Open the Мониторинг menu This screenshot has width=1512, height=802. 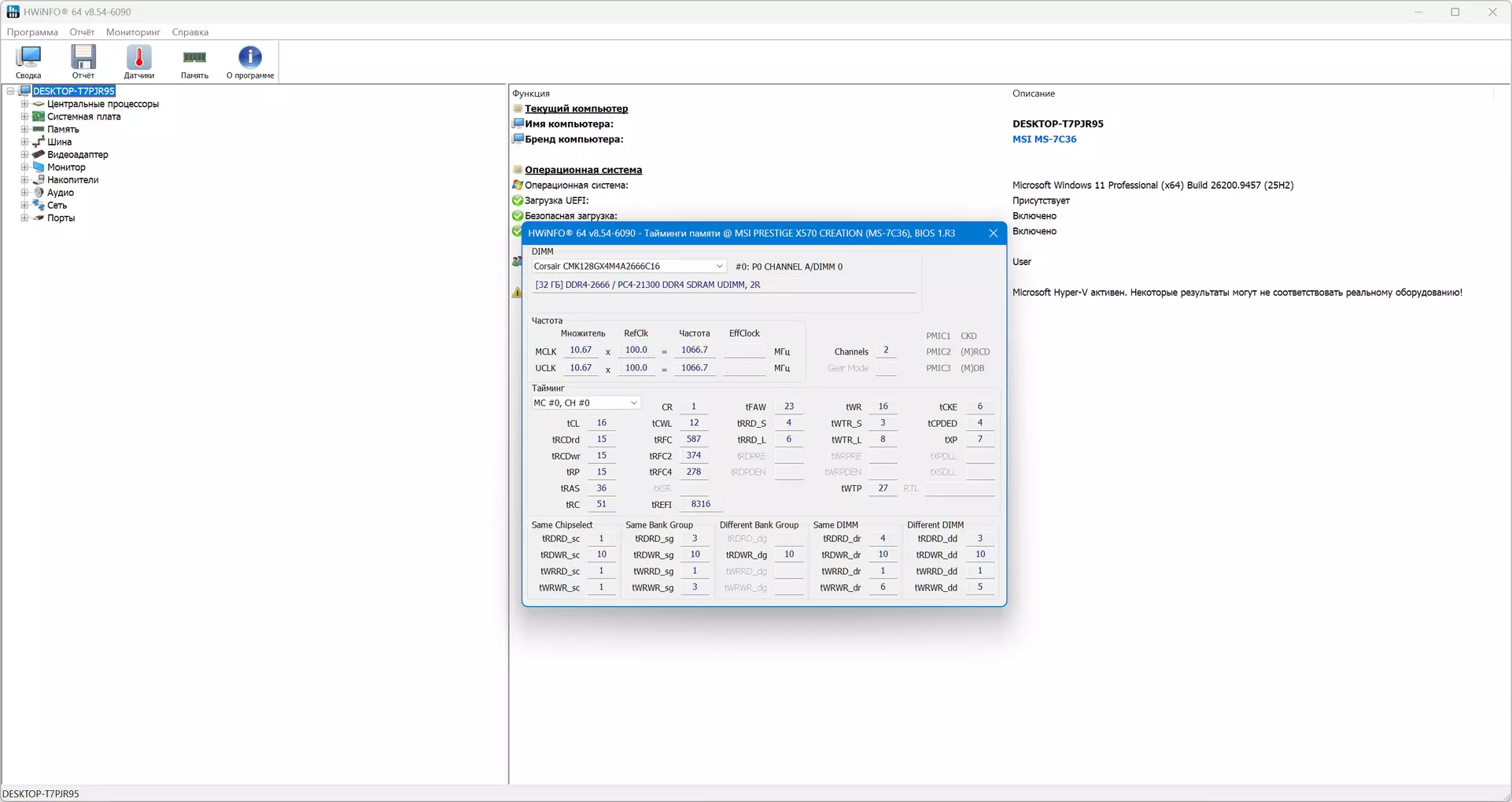pyautogui.click(x=133, y=32)
